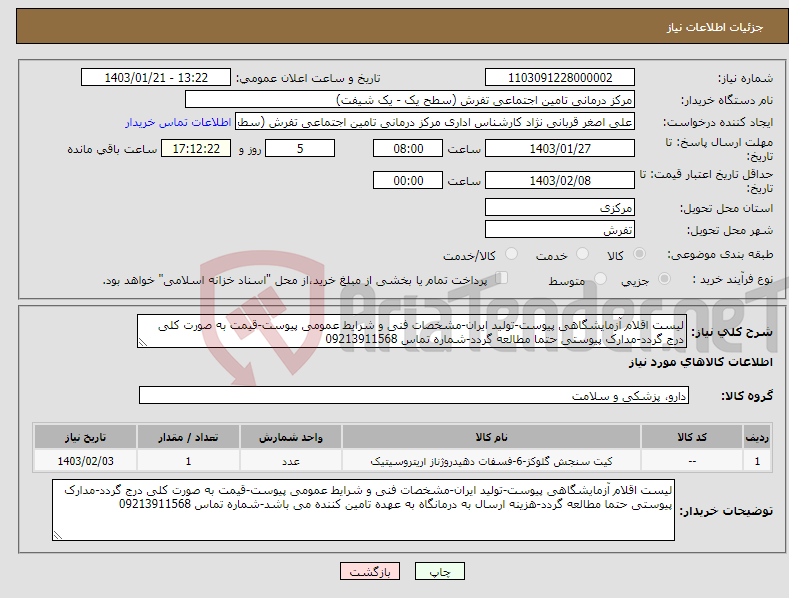Screen dimensions: 789x598
Task: Click the announcement date field 1403/01/21 - 13:22
Action: pyautogui.click(x=156, y=78)
